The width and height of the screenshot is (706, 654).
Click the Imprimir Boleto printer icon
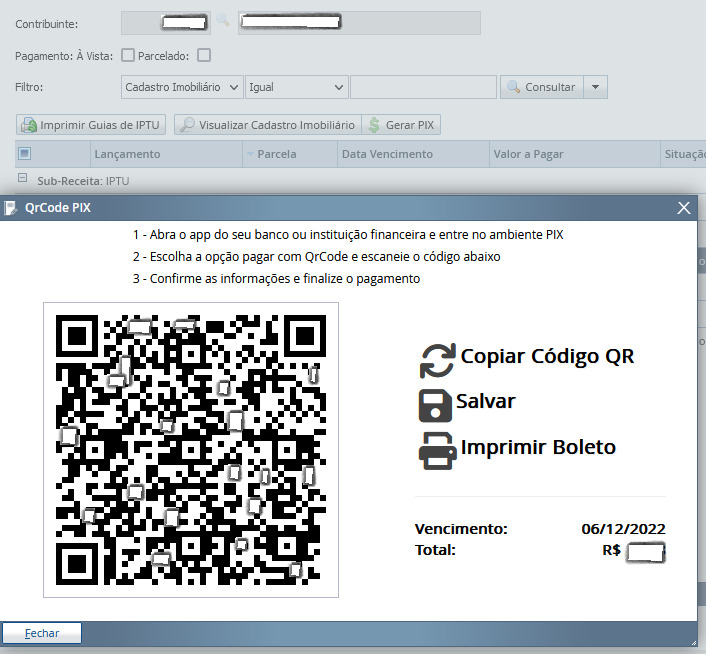click(437, 450)
